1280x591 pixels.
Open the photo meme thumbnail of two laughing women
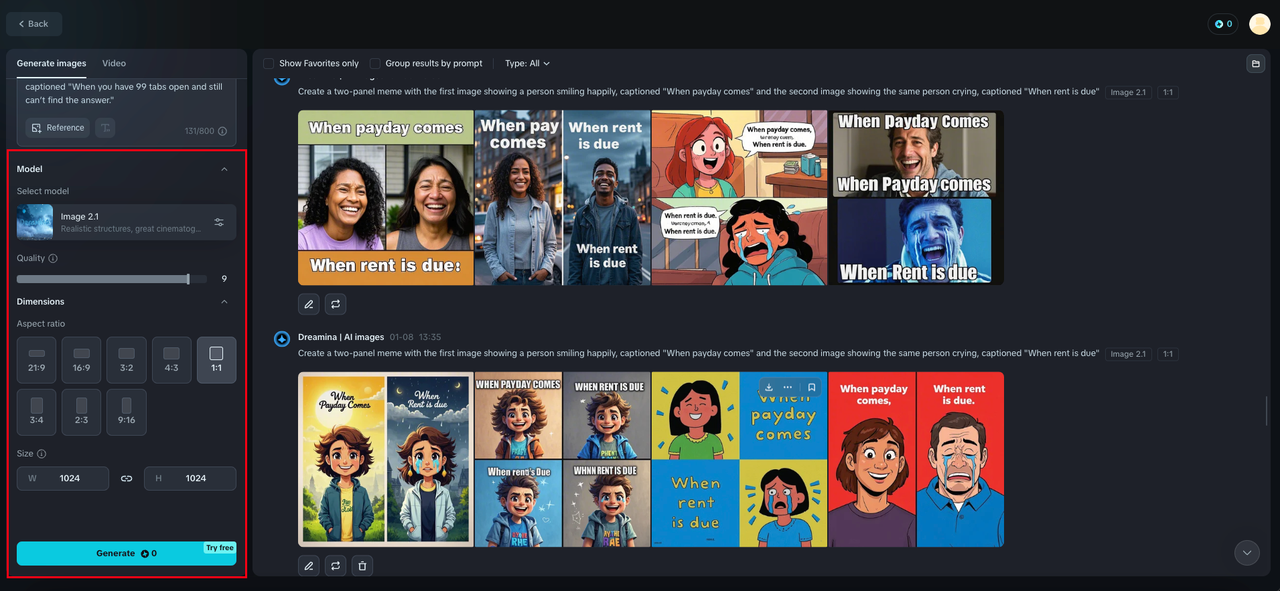pyautogui.click(x=385, y=198)
